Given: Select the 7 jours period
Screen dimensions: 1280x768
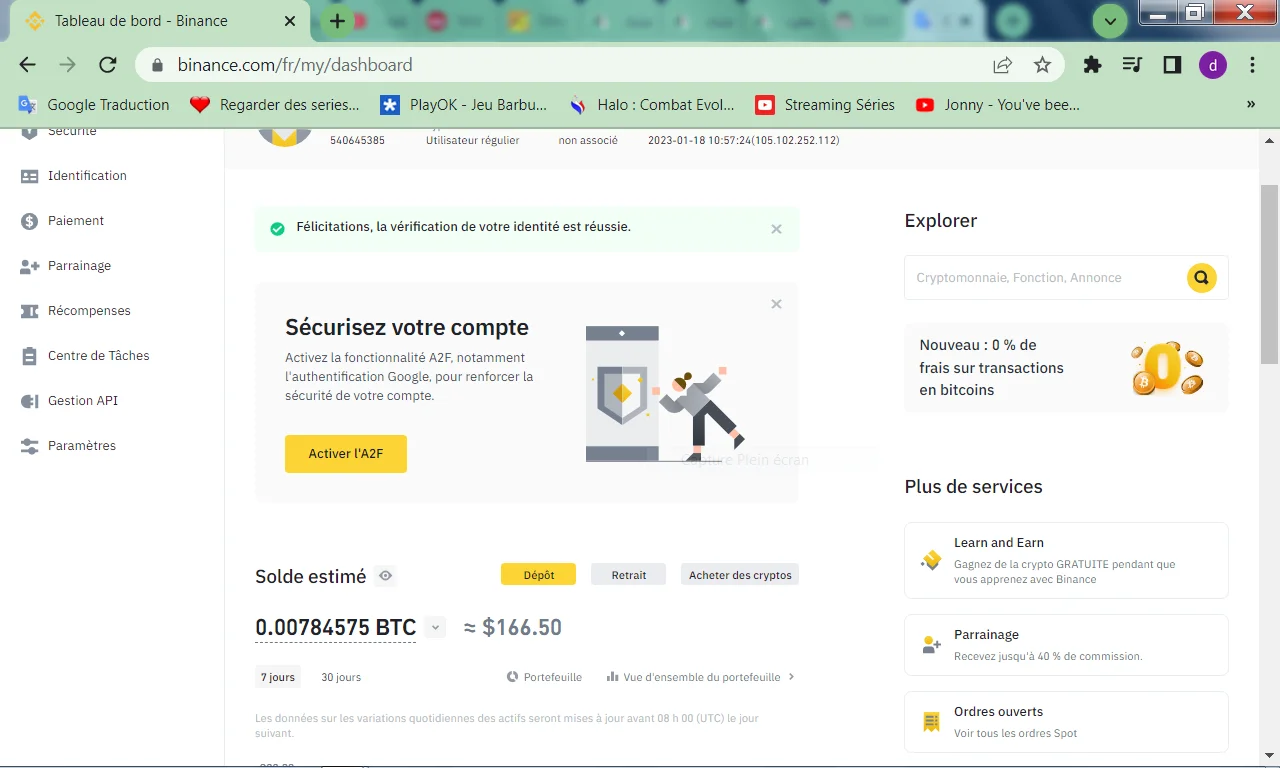Looking at the screenshot, I should [x=278, y=677].
